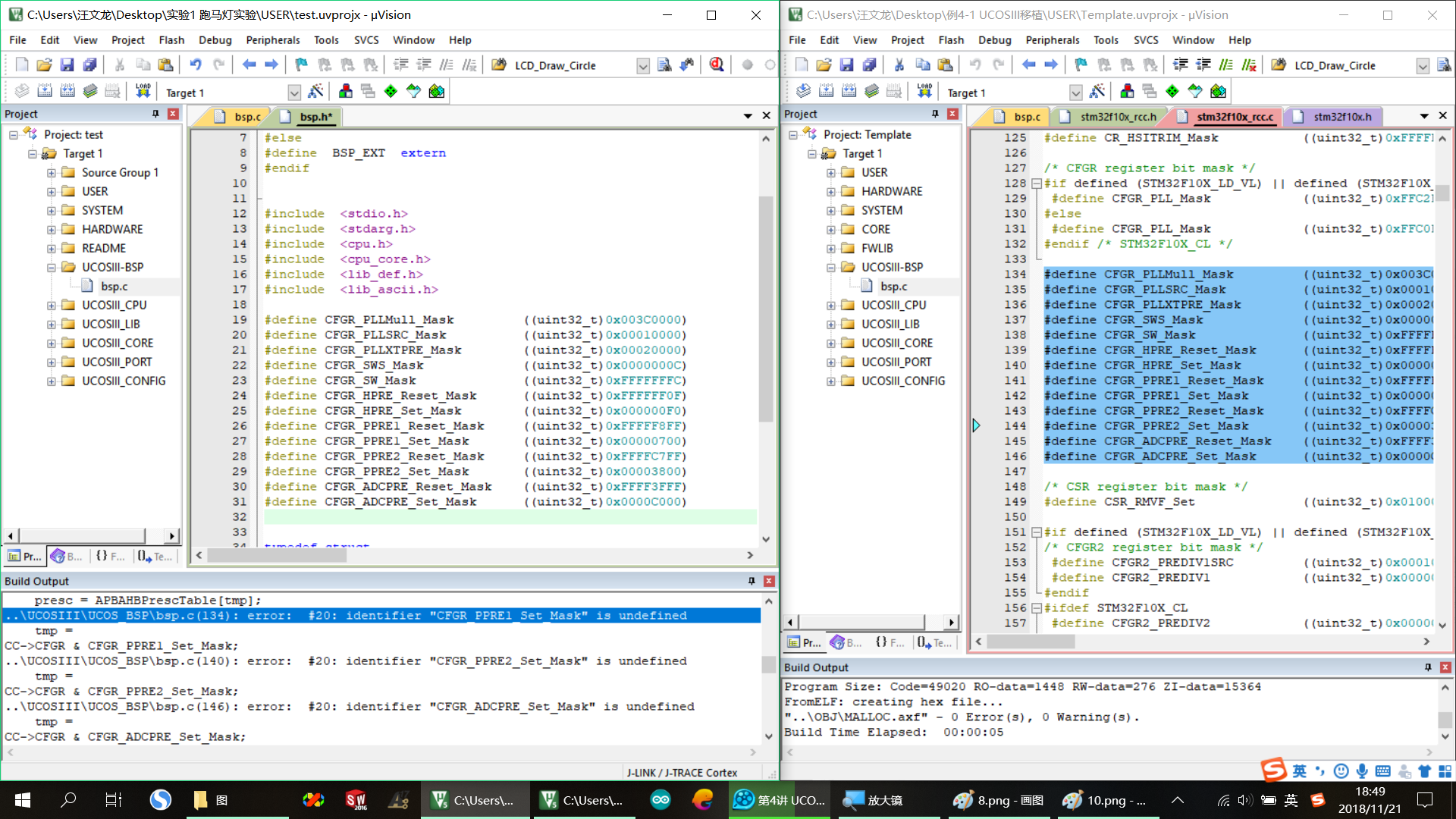Click vertical scrollbar thumb of test.uvprojx editor
The image size is (1456, 819).
(x=766, y=309)
